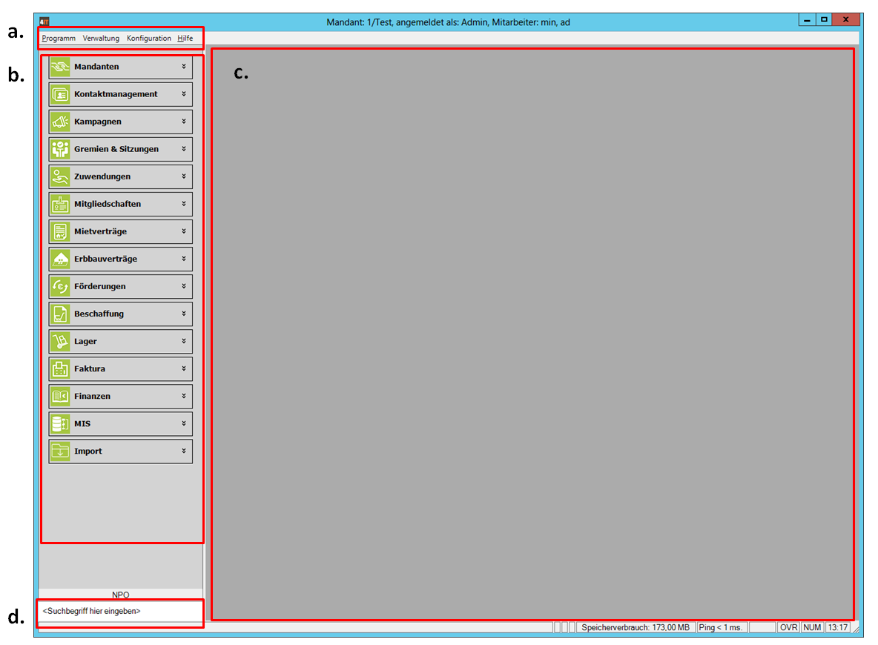This screenshot has height=645, width=878.
Task: Open Faktura via its invoice icon
Action: pos(61,368)
